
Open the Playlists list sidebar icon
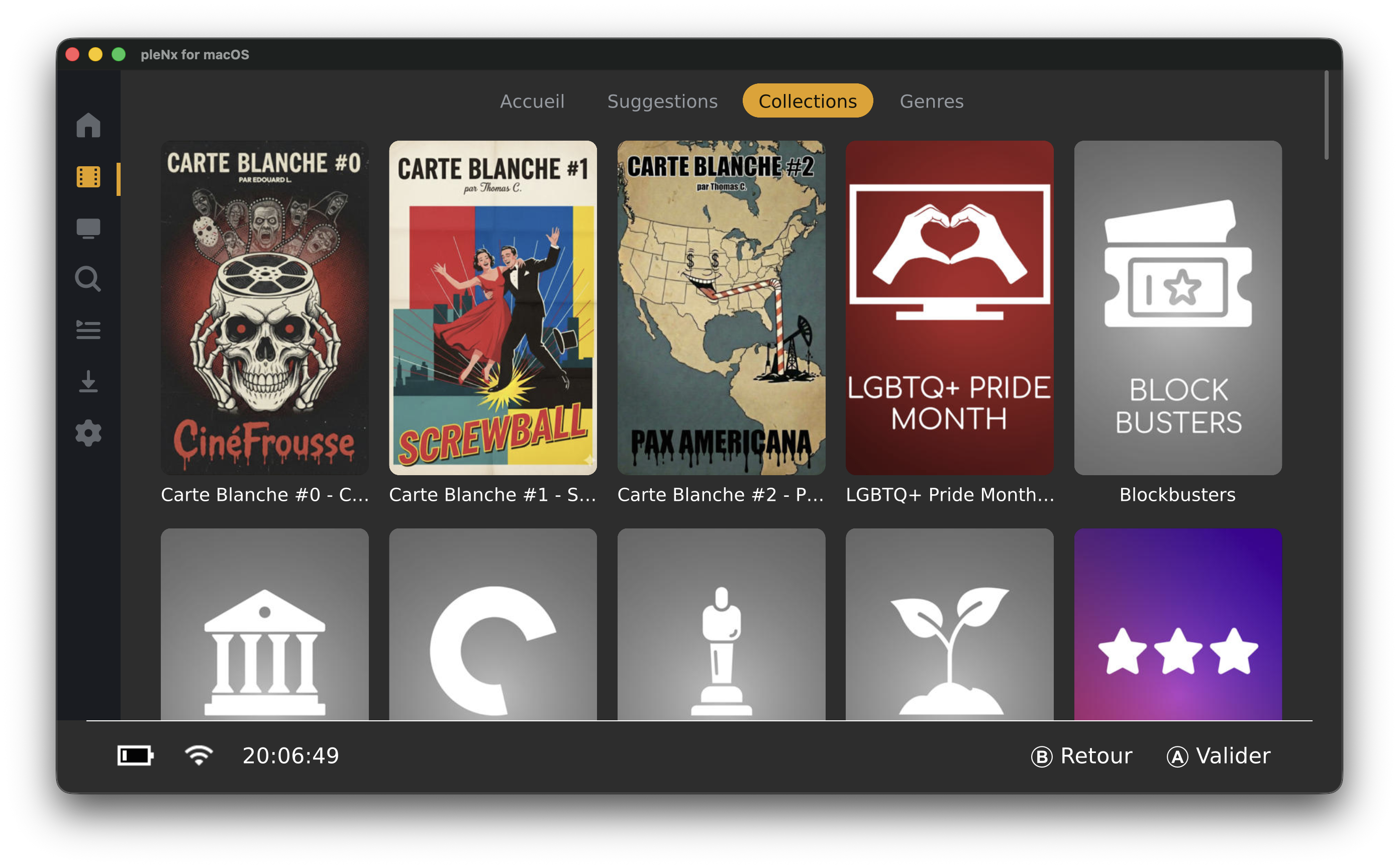point(88,330)
